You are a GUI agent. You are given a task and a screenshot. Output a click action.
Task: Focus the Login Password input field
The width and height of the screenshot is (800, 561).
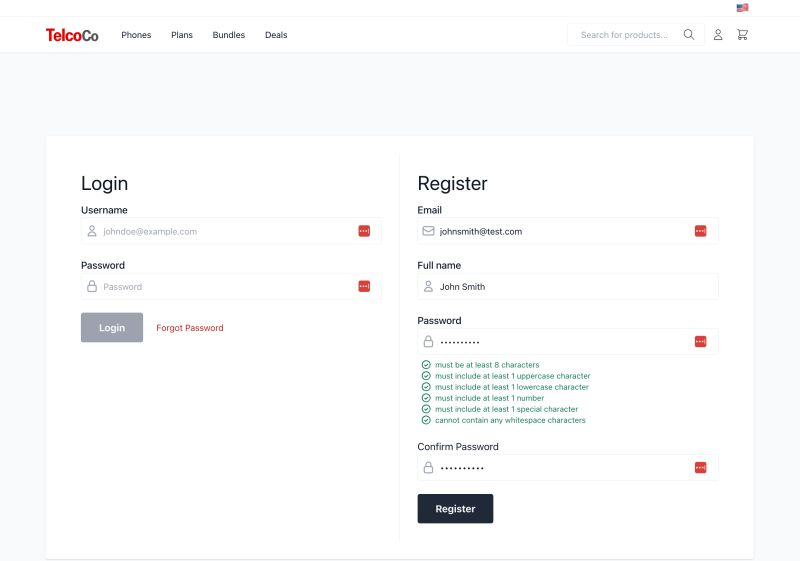coord(231,286)
